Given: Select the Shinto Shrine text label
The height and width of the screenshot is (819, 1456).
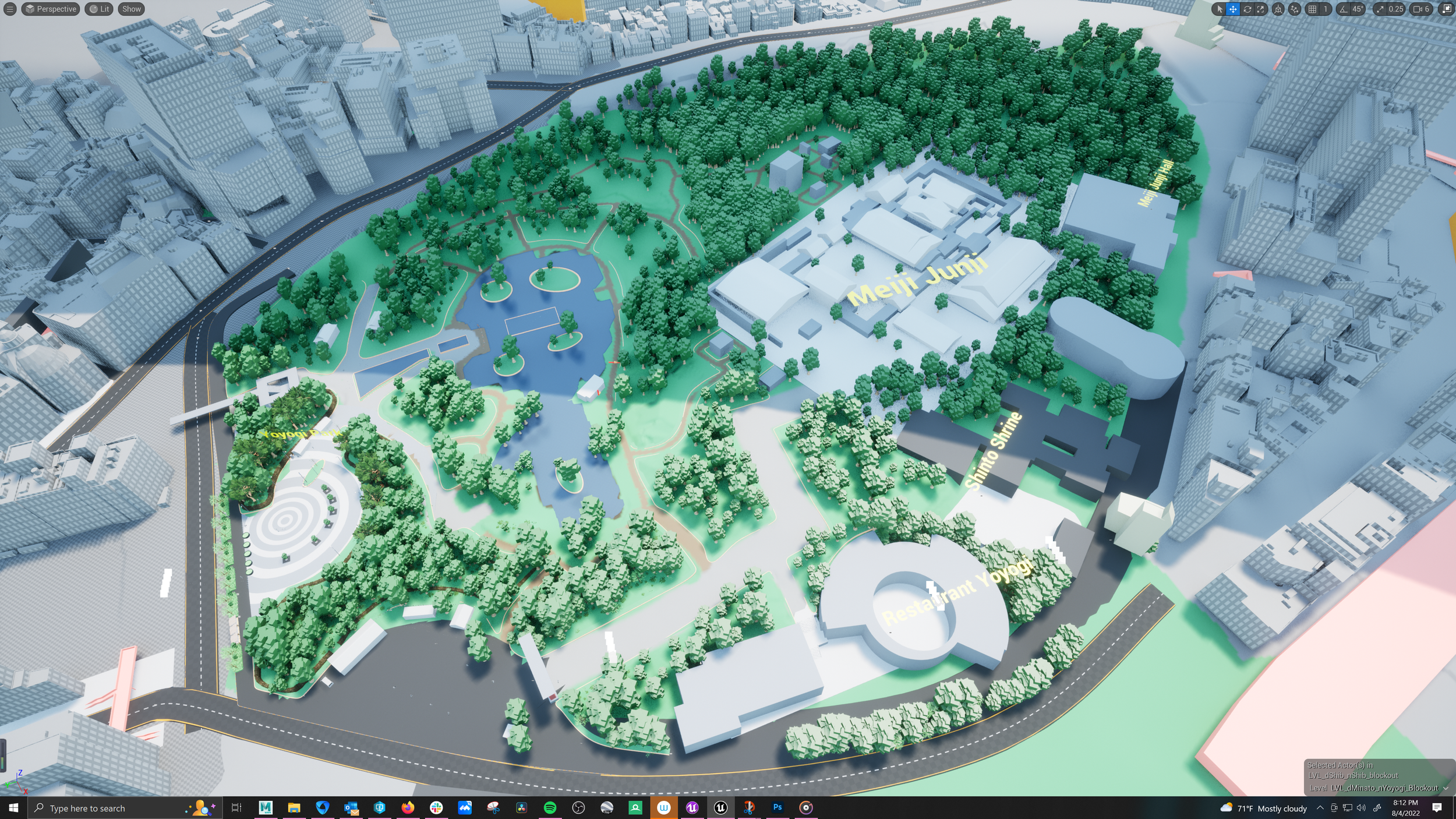Looking at the screenshot, I should tap(993, 450).
